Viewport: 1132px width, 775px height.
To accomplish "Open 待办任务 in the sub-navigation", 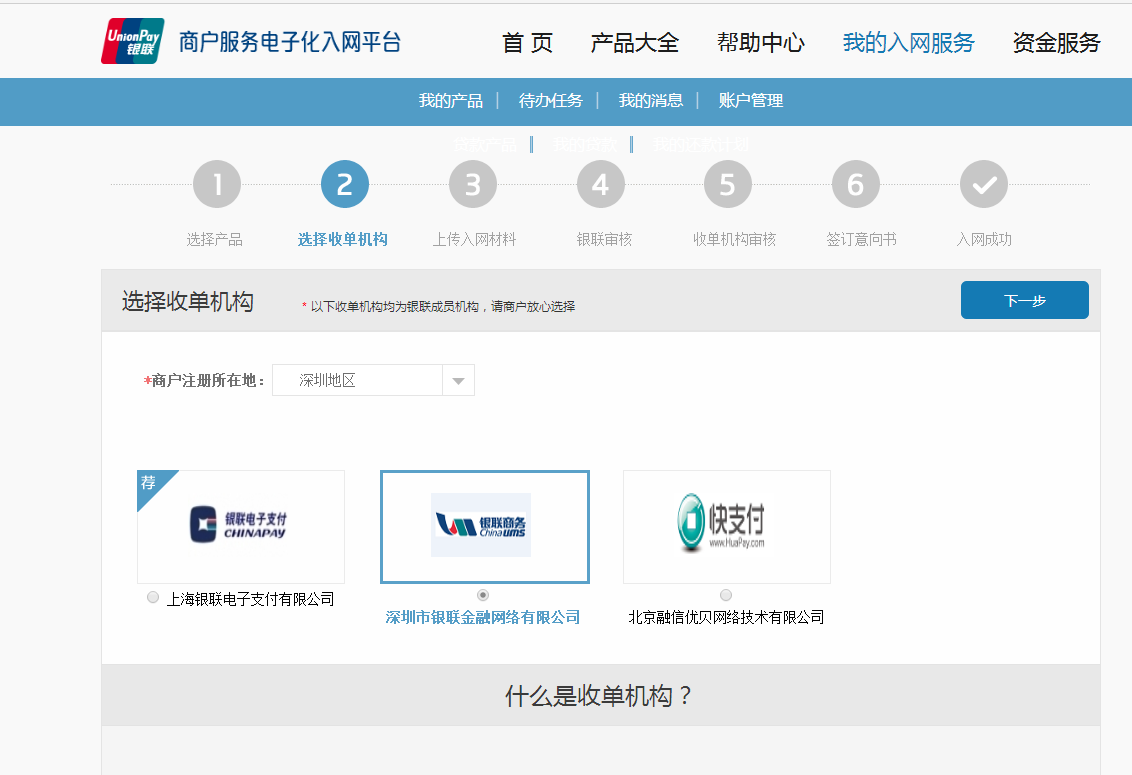I will pos(550,101).
